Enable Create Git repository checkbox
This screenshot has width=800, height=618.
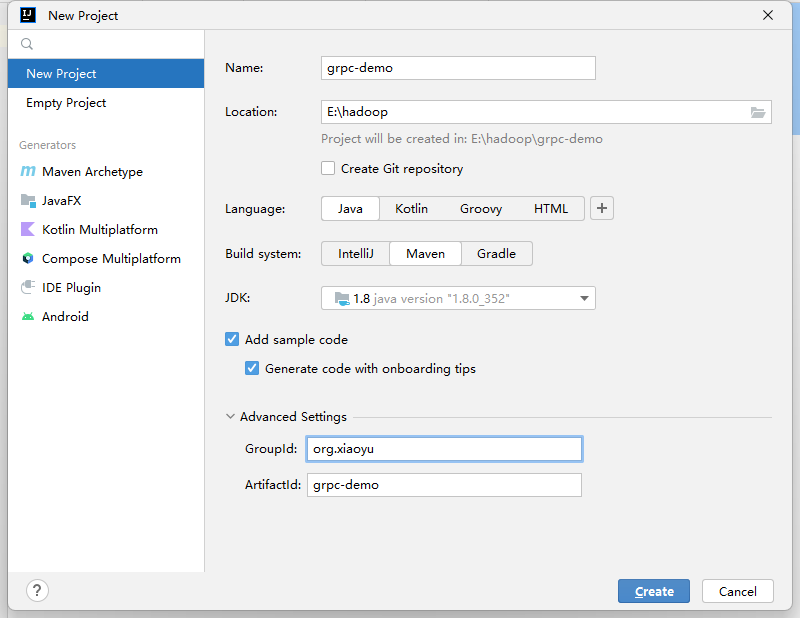pyautogui.click(x=328, y=169)
